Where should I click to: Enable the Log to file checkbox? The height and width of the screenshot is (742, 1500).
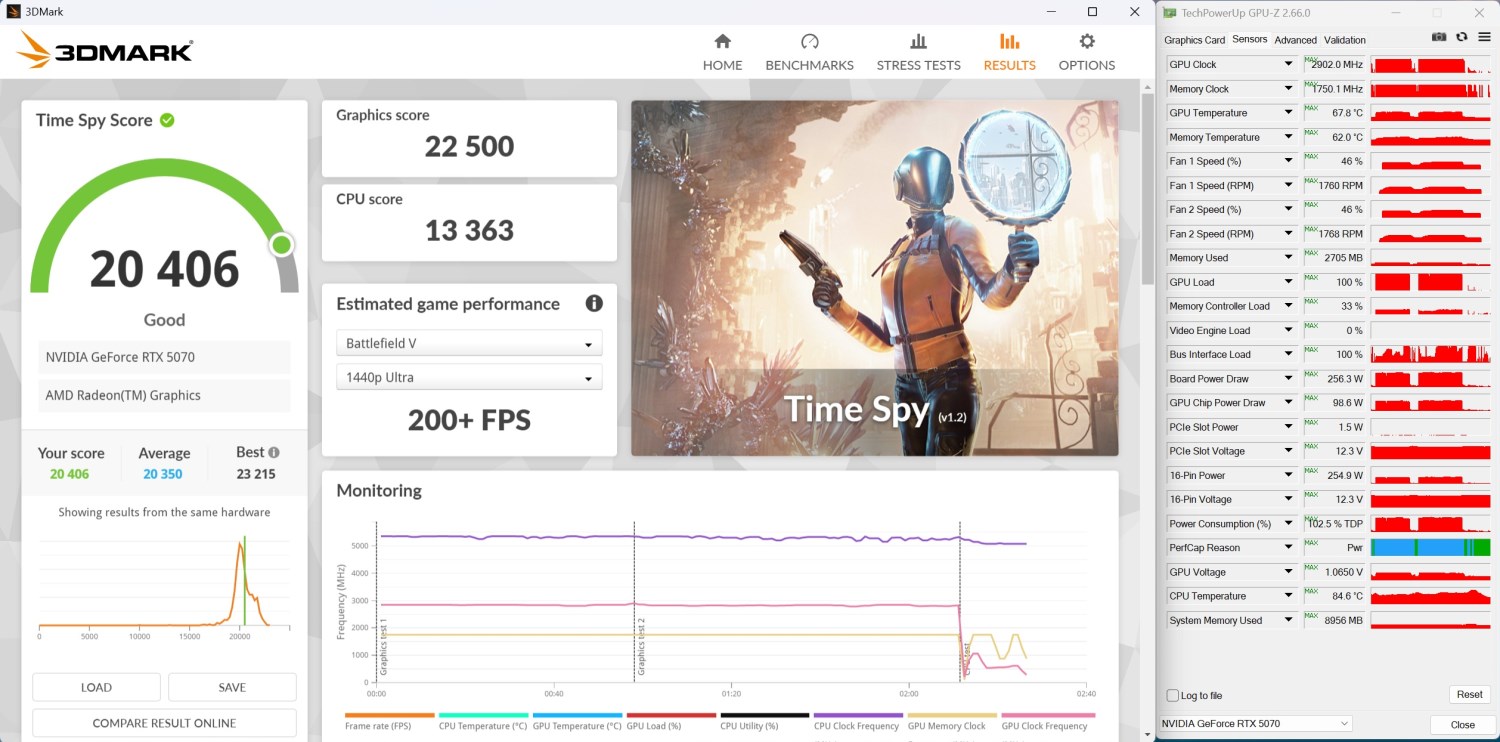[1173, 695]
